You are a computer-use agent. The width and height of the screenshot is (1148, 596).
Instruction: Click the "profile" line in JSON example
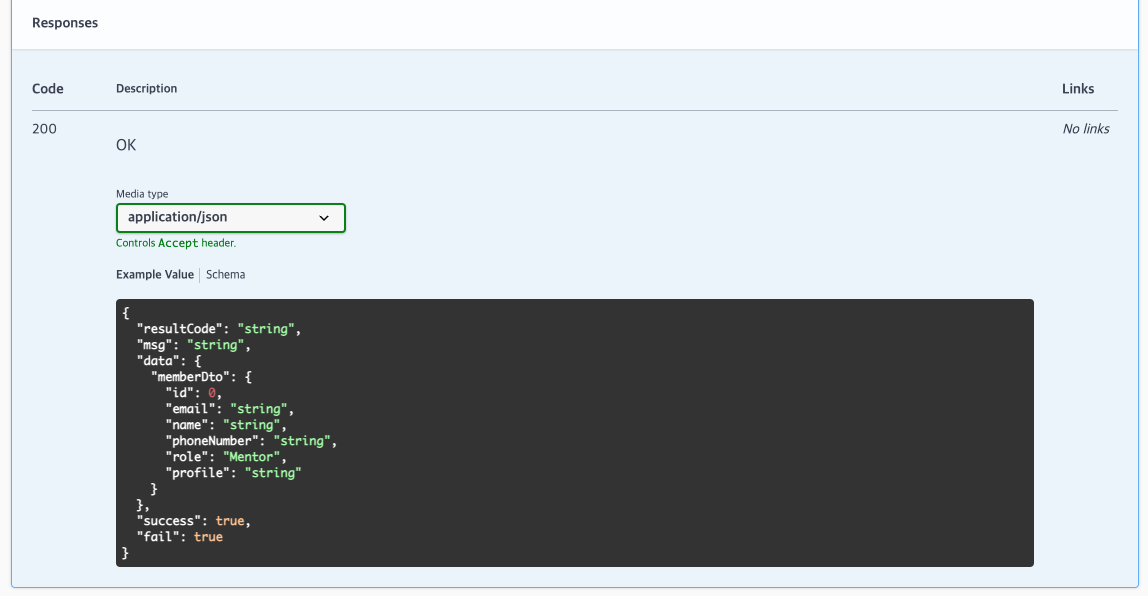234,473
